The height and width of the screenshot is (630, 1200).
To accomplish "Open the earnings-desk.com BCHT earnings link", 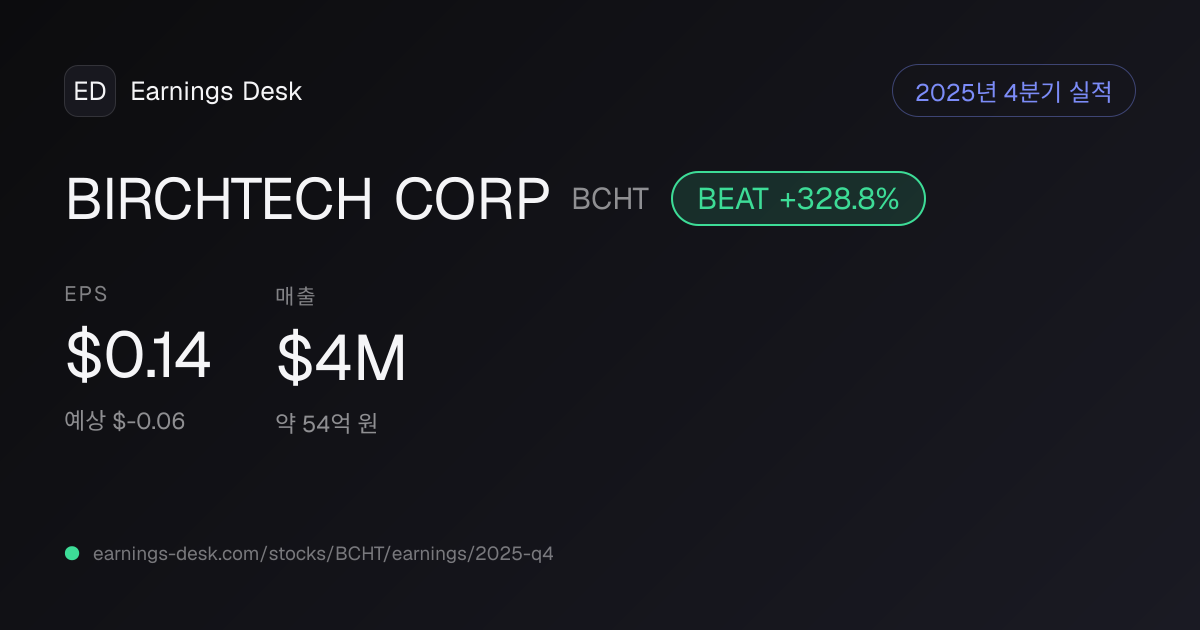I will [323, 553].
